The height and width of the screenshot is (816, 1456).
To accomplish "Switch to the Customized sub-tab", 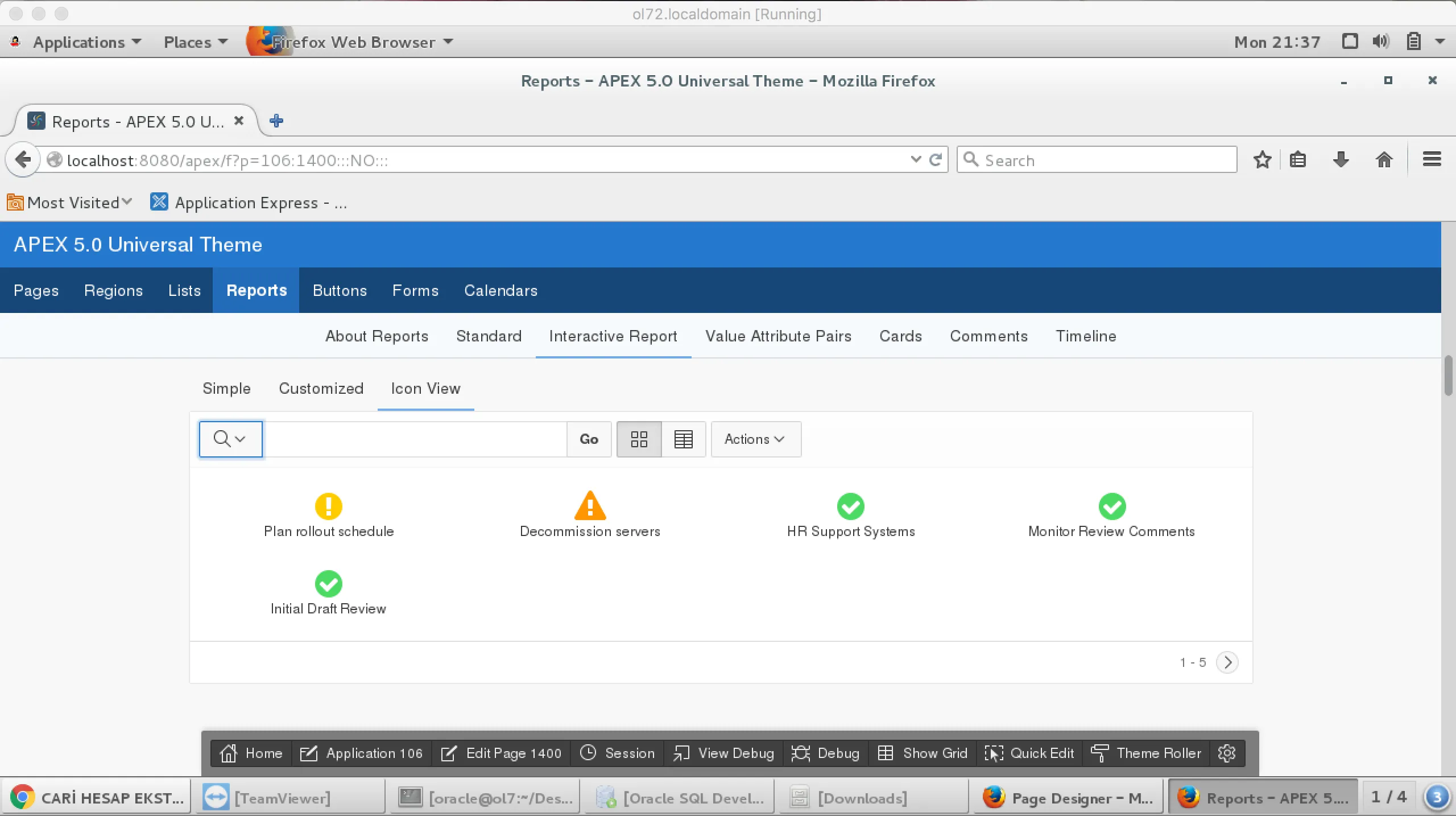I will [321, 389].
